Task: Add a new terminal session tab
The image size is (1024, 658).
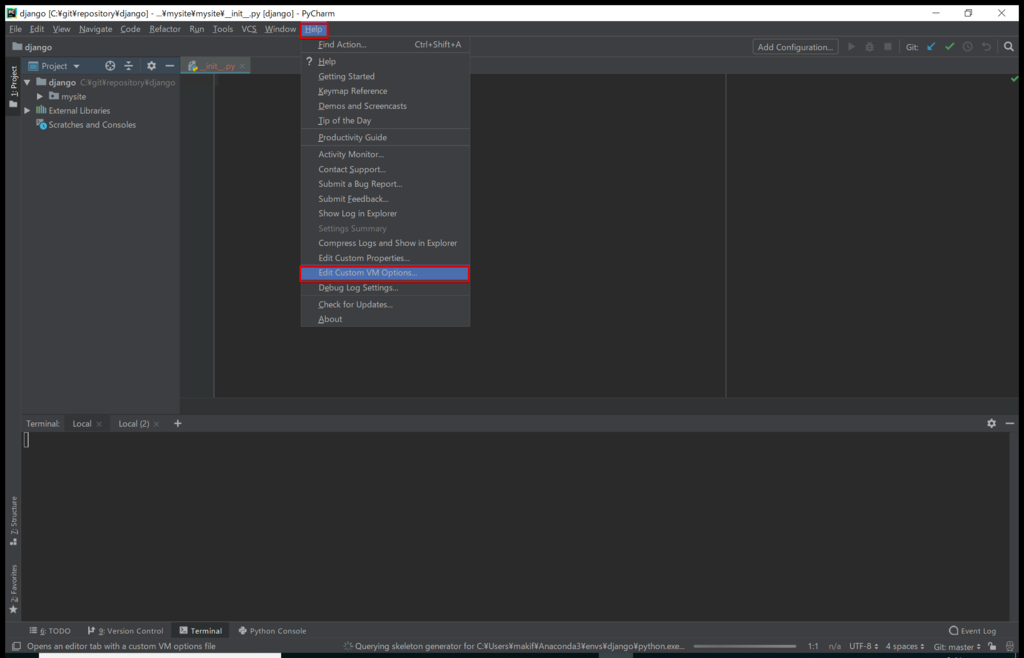Action: pos(178,424)
